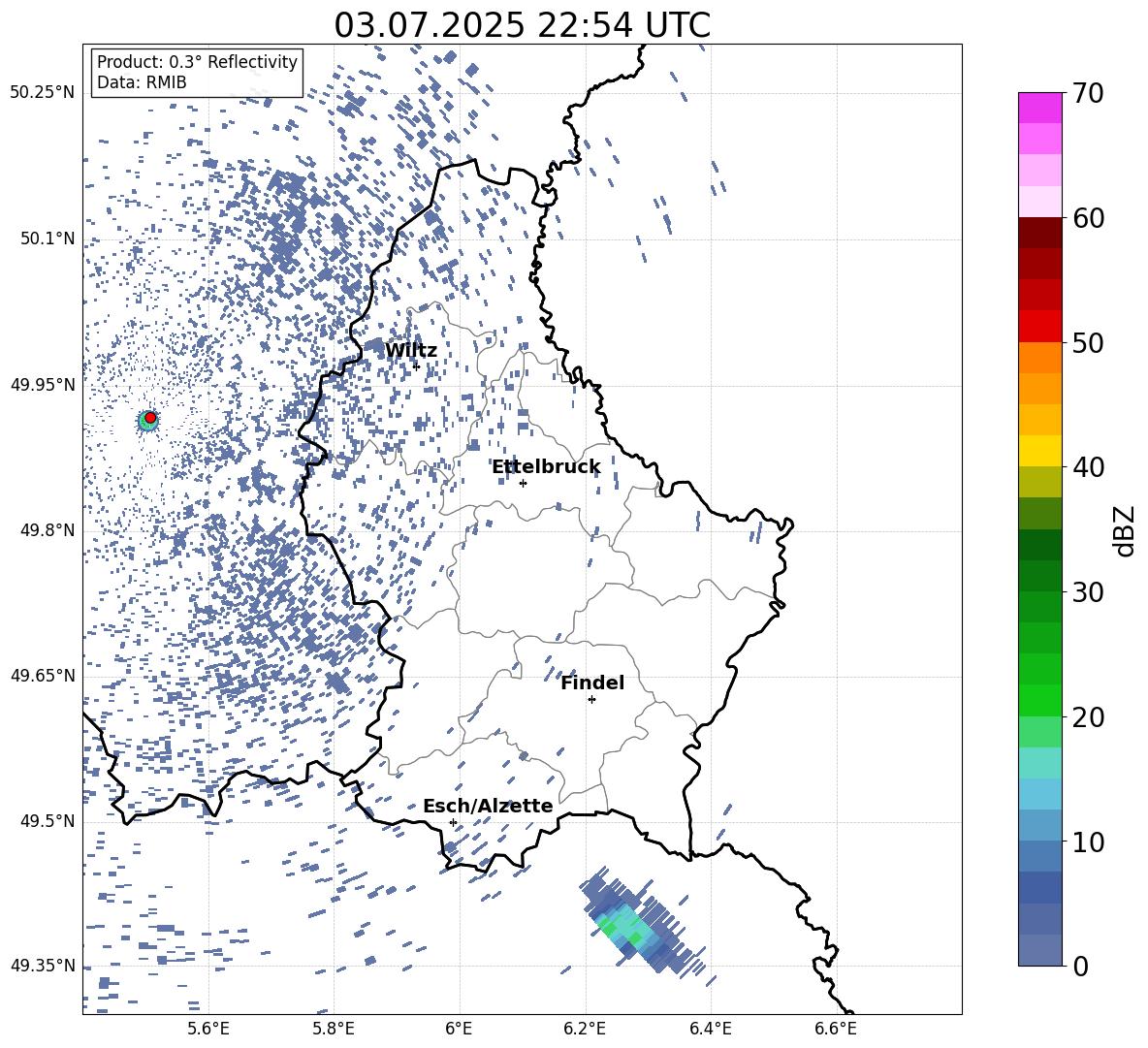Click the latitude label '49.95°N'
This screenshot has width=1148, height=1048.
click(43, 384)
